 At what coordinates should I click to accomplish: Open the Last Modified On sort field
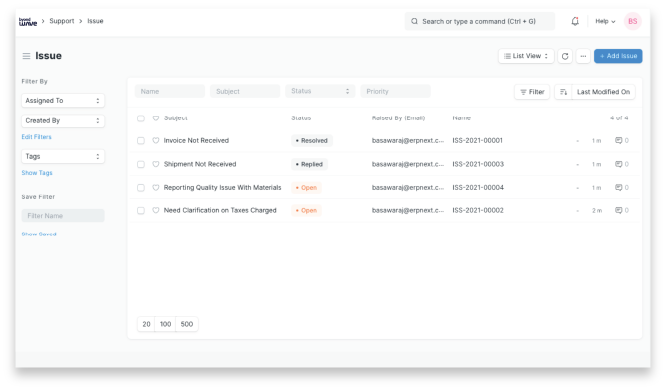click(x=603, y=92)
